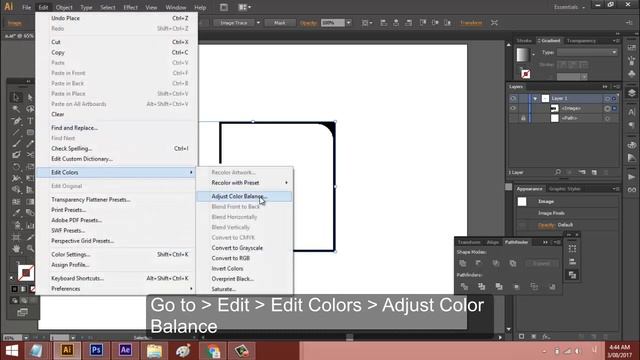Image resolution: width=640 pixels, height=360 pixels.
Task: Select the Magic Wand tool
Action: coord(16,109)
